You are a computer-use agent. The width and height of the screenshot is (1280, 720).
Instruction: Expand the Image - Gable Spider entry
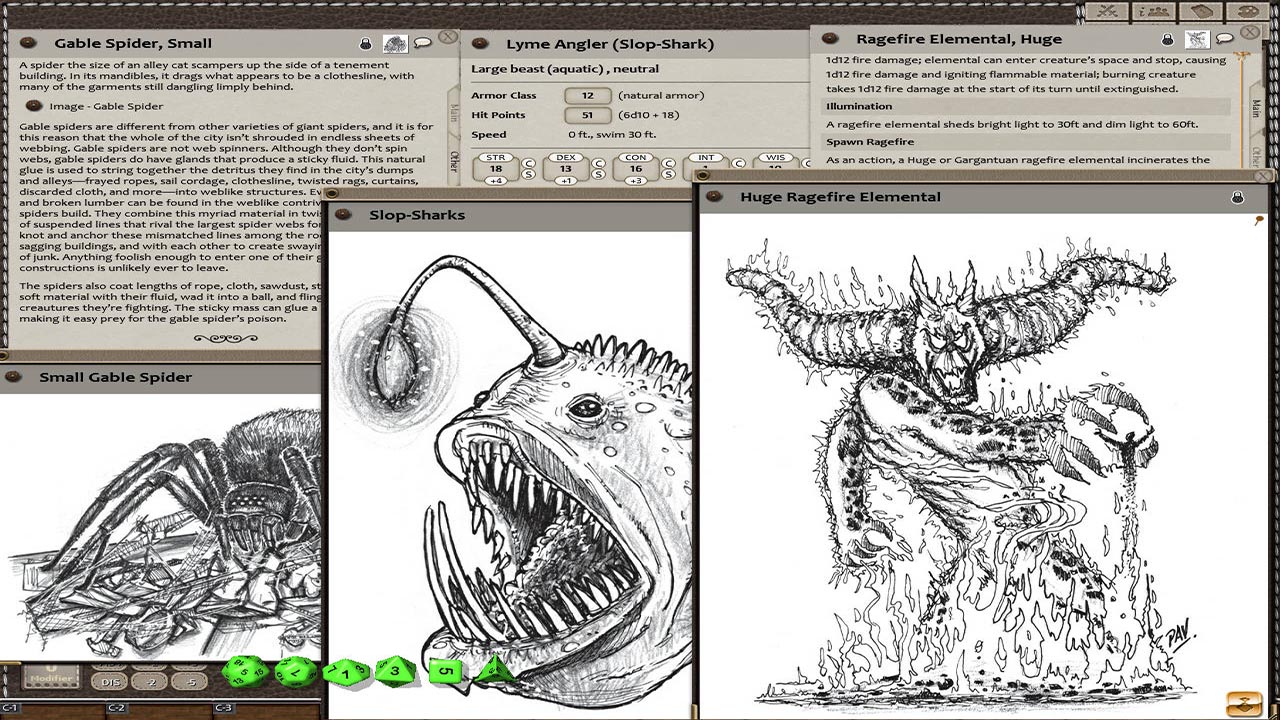[x=34, y=104]
